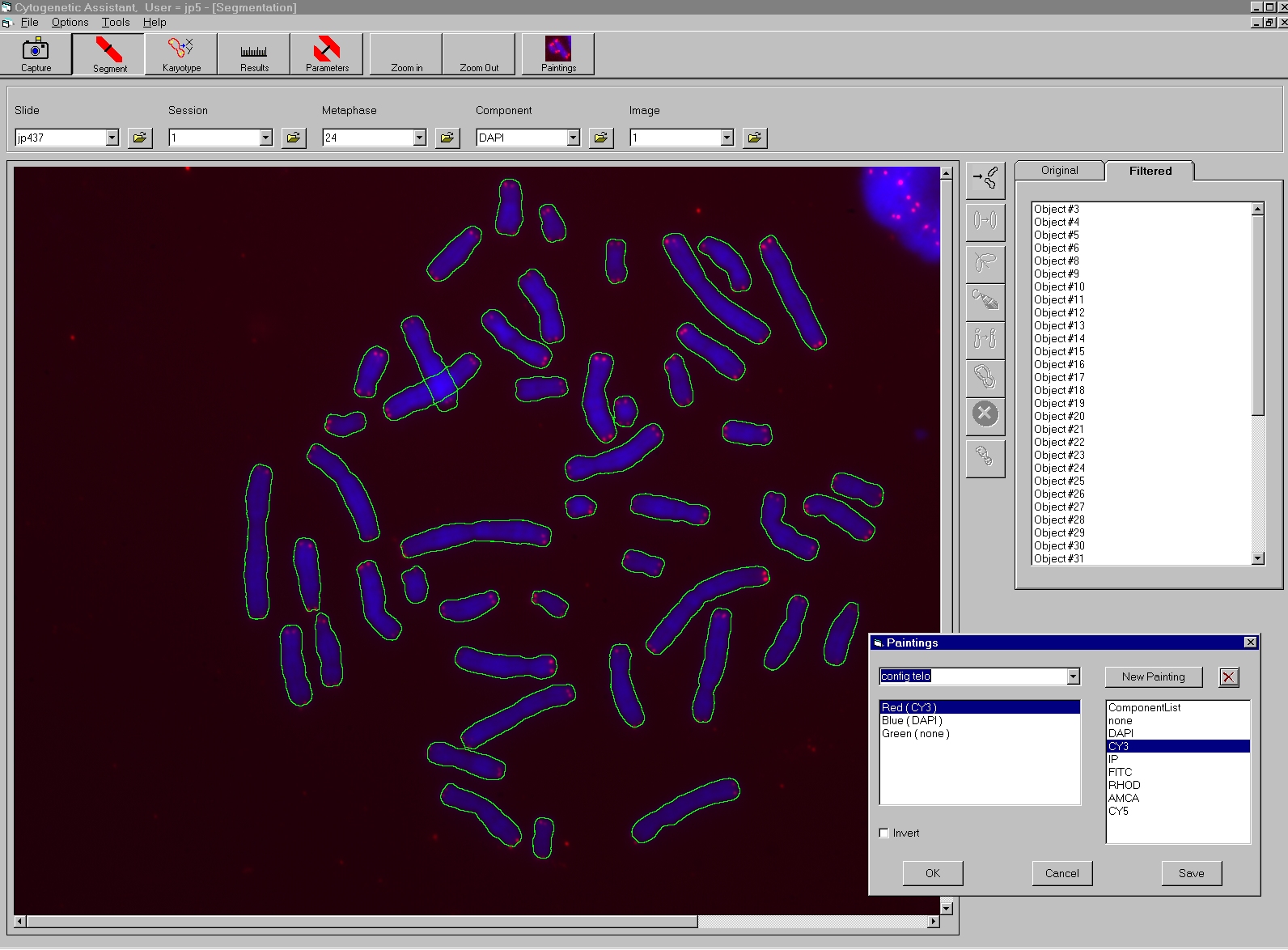Screen dimensions: 1288x950
Task: Select IP in the component list
Action: [x=1178, y=759]
